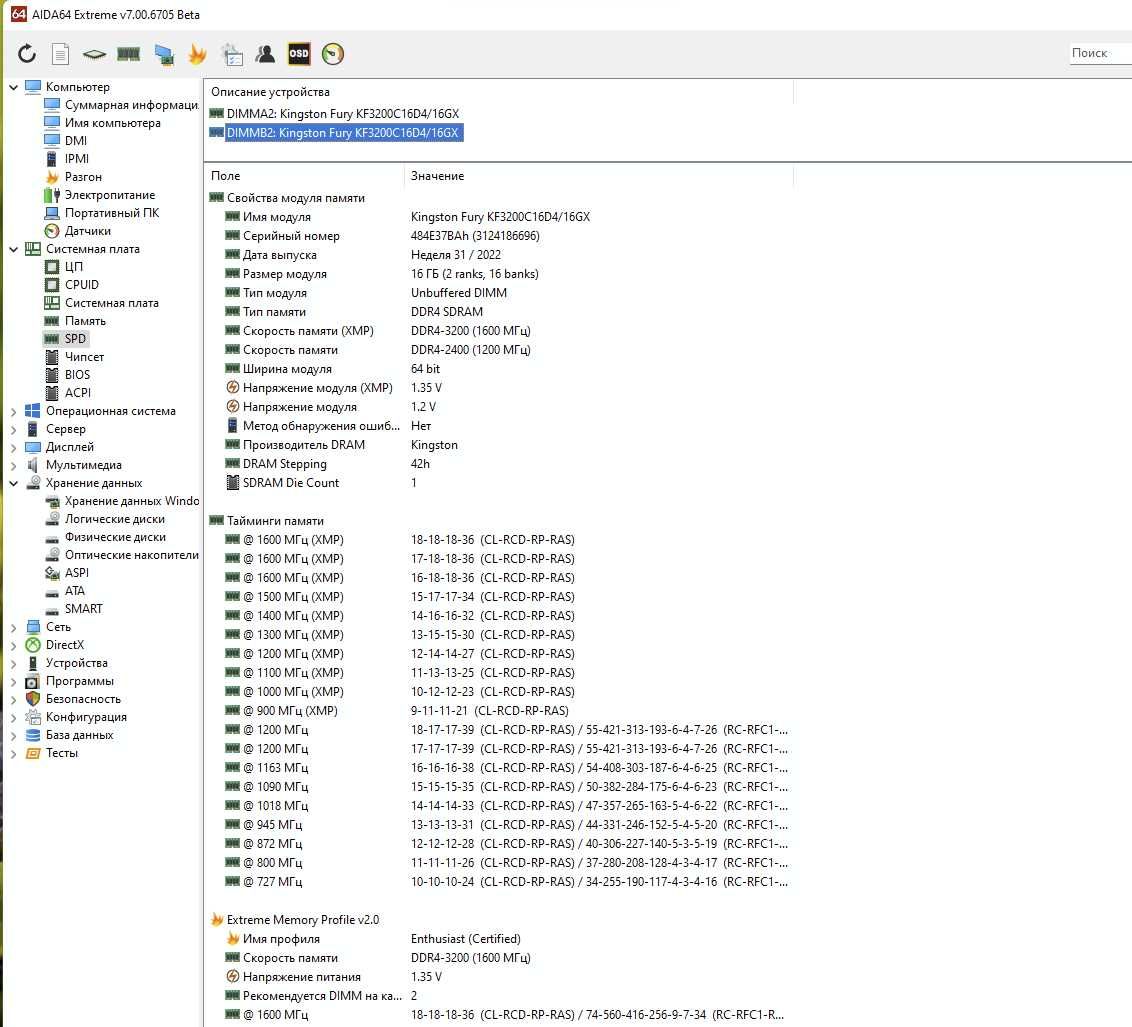Expand the Конфигурация tree node
The image size is (1132, 1027).
coord(14,717)
